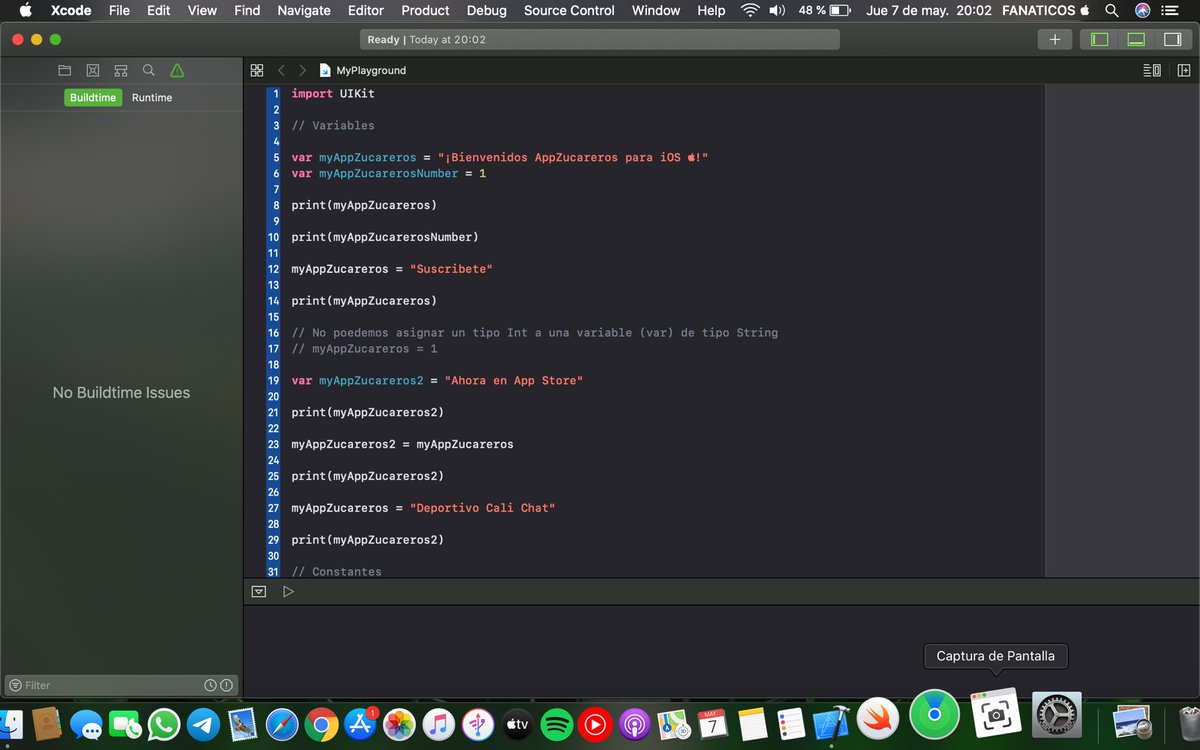The width and height of the screenshot is (1200, 750).
Task: Toggle the errors-only filter icon
Action: coord(226,685)
